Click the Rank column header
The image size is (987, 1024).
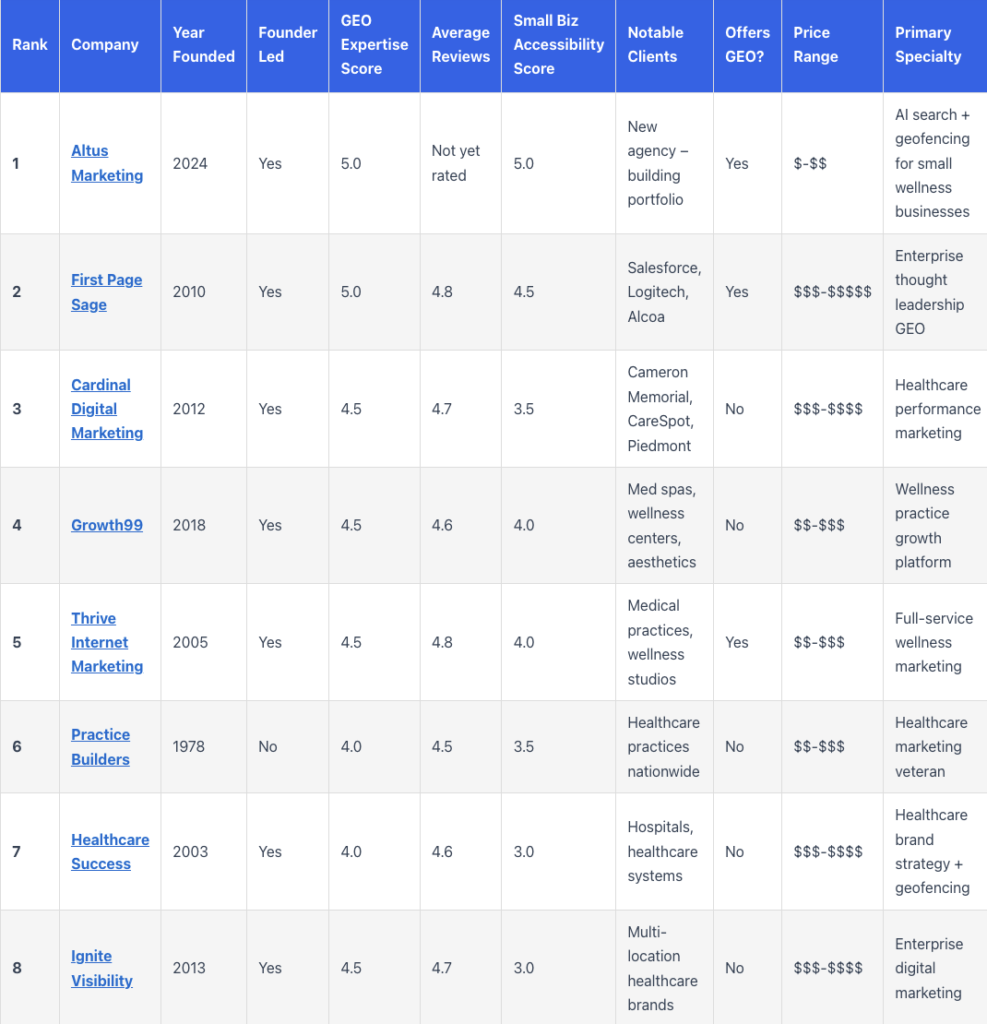(30, 45)
